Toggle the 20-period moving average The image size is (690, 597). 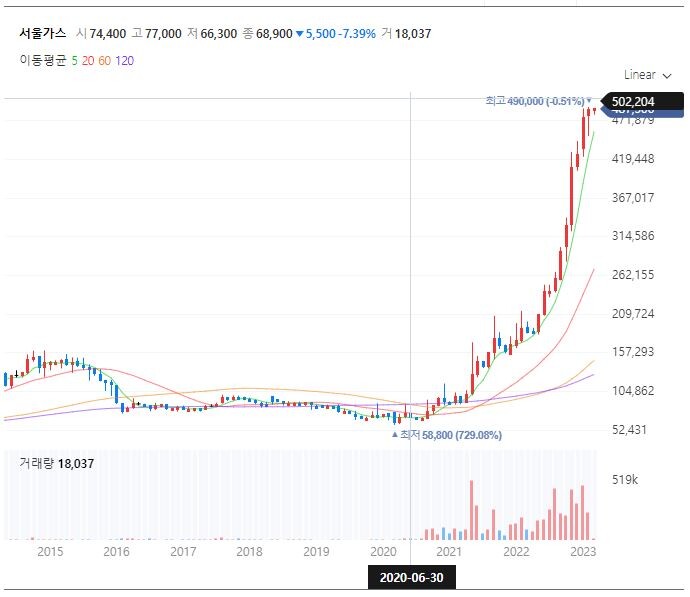click(x=87, y=61)
